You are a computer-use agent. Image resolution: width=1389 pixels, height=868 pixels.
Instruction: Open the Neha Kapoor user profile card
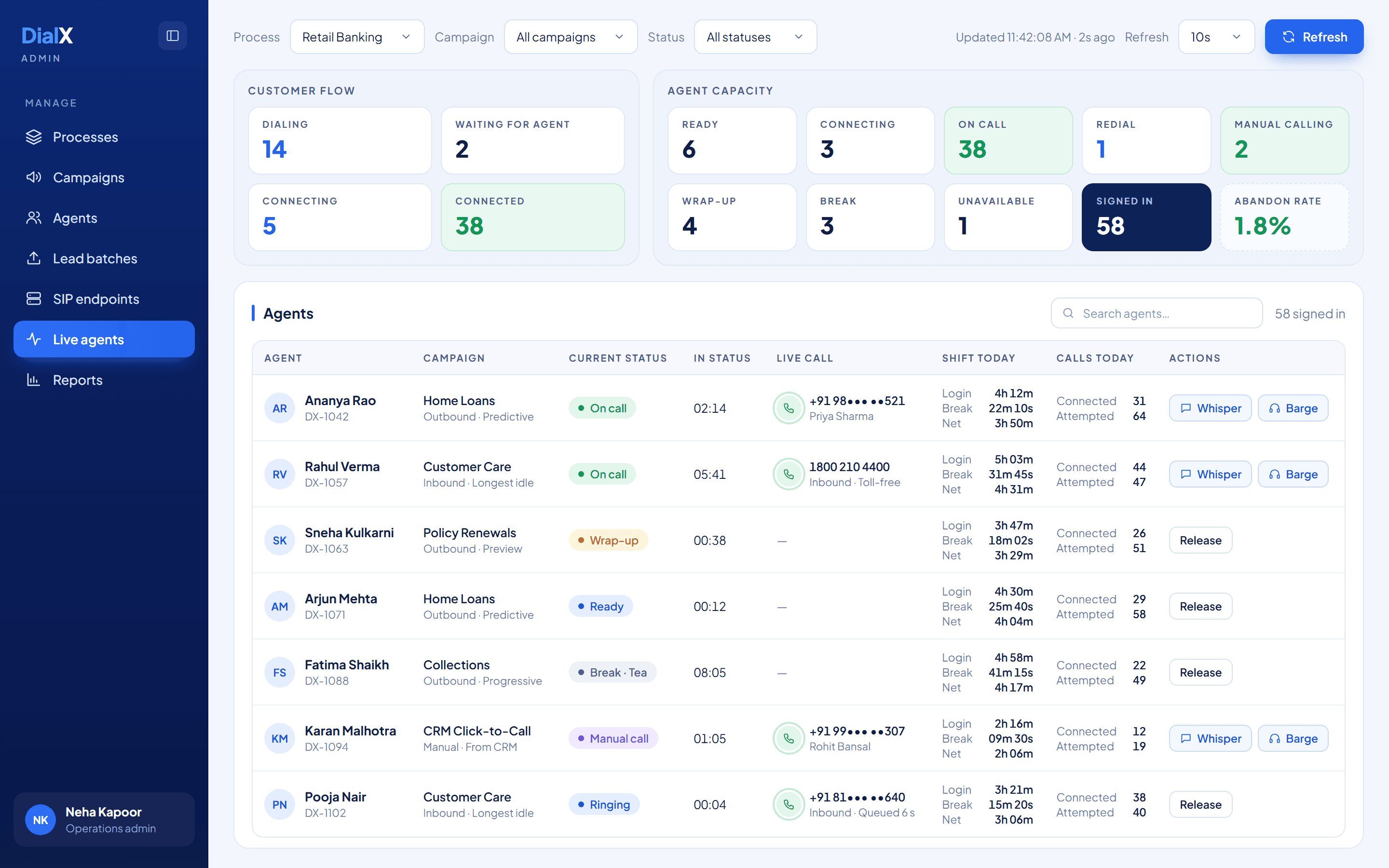(x=104, y=820)
